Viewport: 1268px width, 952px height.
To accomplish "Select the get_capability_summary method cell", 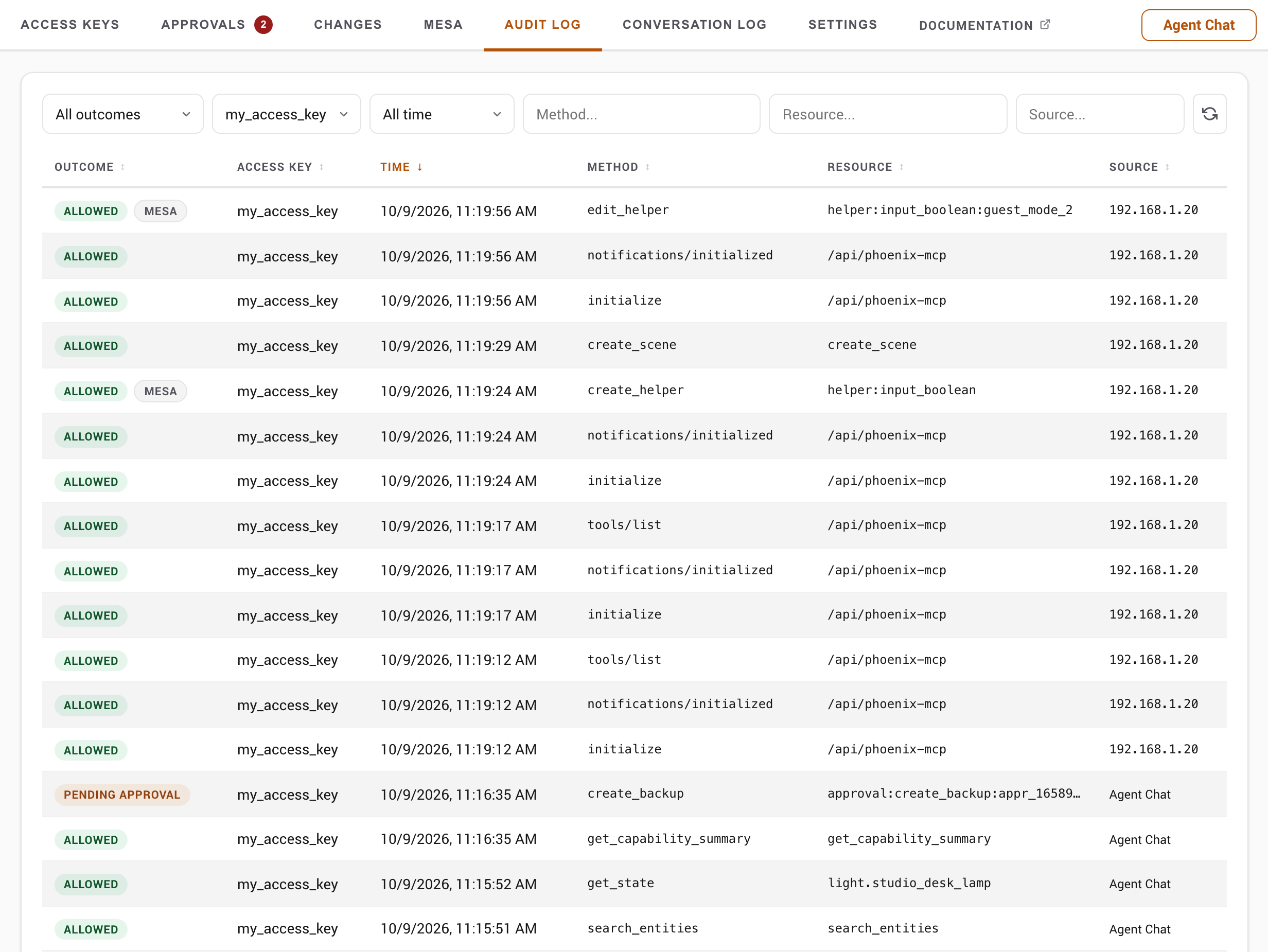I will click(x=668, y=838).
